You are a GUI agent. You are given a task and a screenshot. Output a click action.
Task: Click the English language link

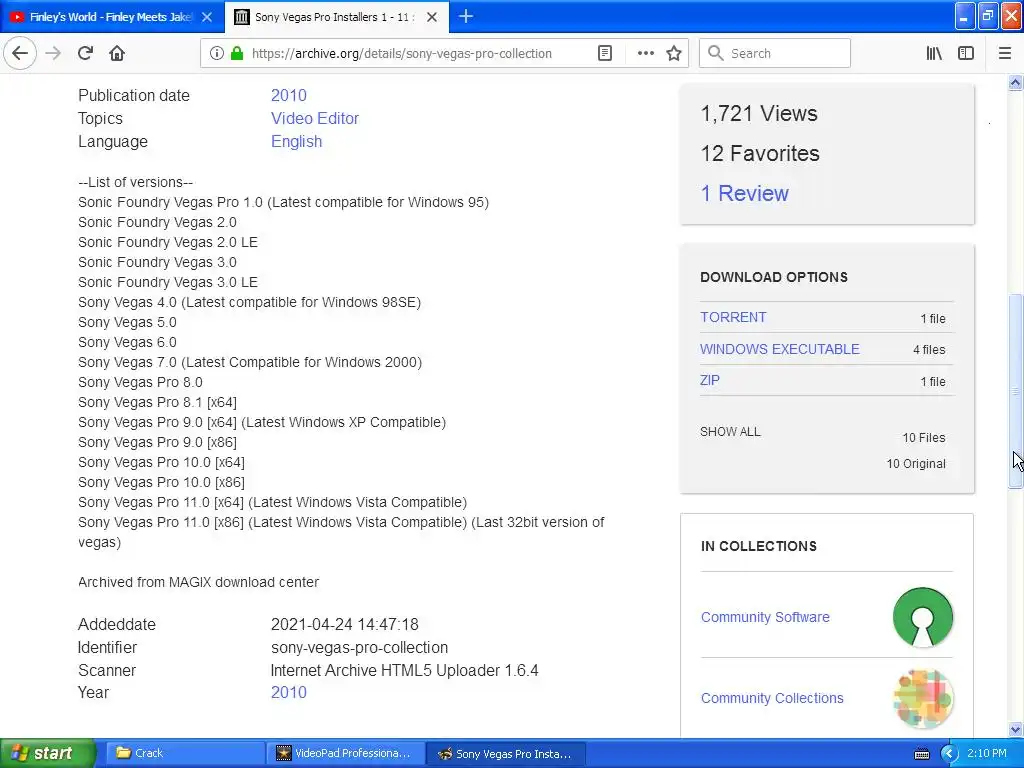[x=296, y=142]
